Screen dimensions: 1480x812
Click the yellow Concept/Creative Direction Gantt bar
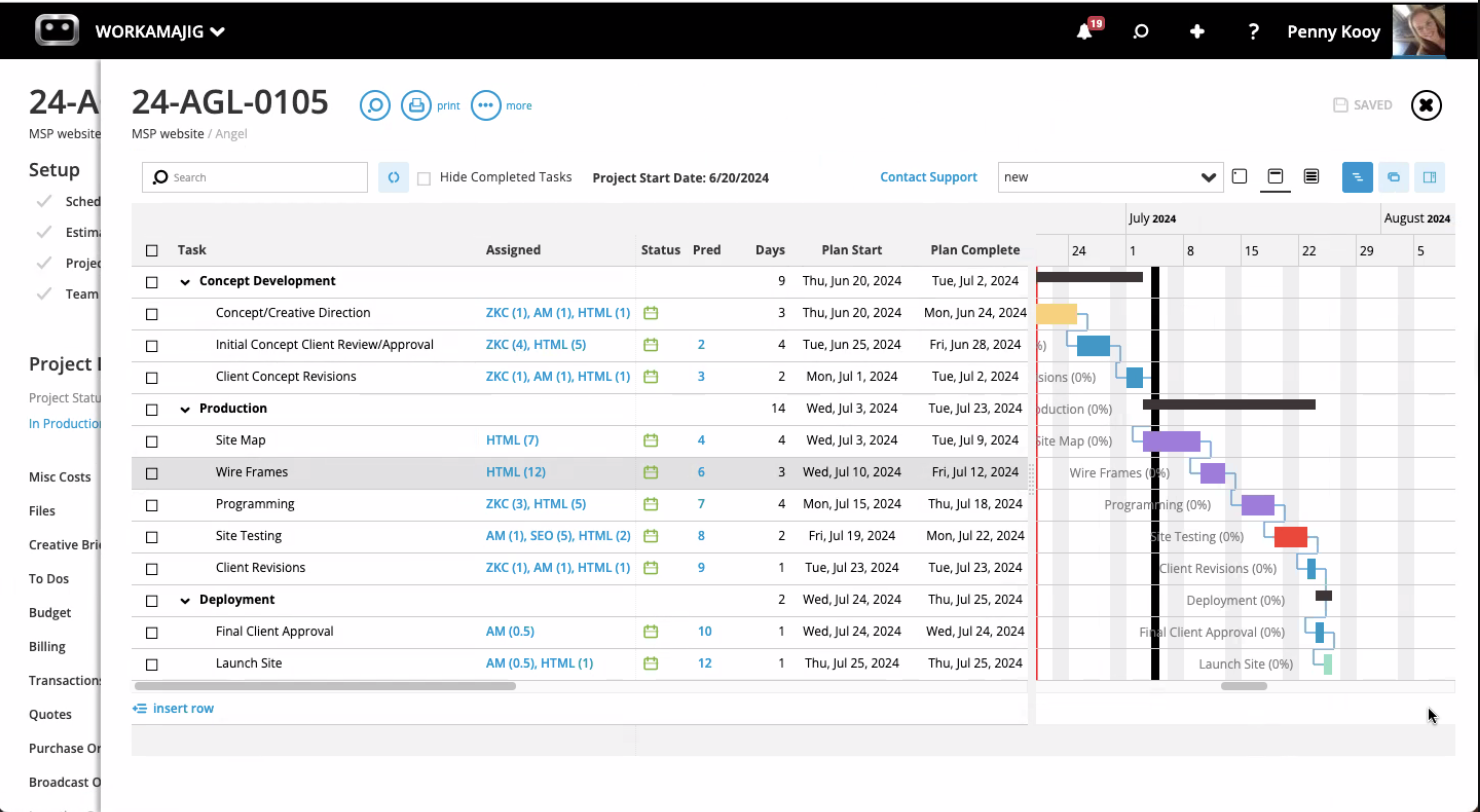[1056, 314]
